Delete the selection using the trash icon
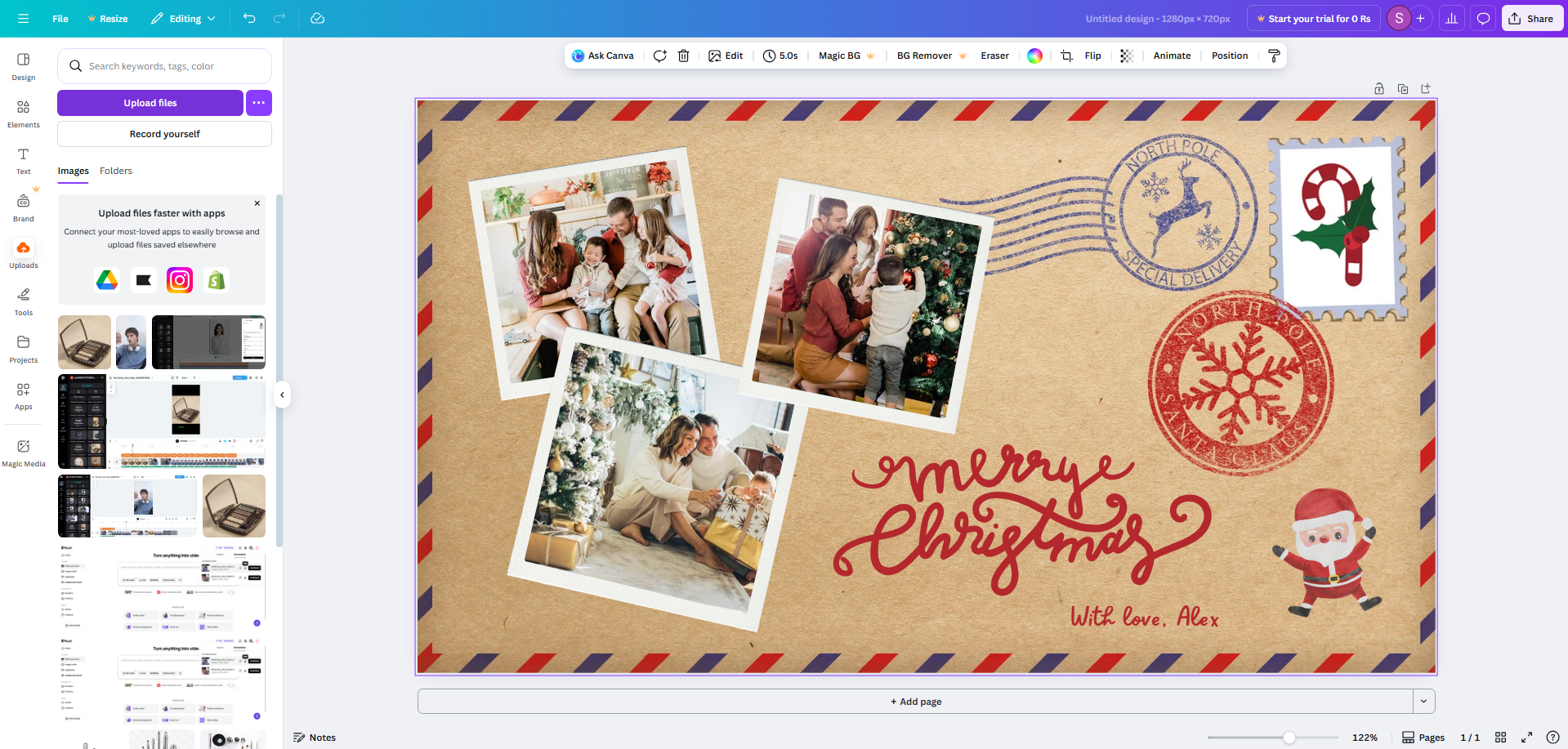The image size is (1568, 749). coord(684,56)
